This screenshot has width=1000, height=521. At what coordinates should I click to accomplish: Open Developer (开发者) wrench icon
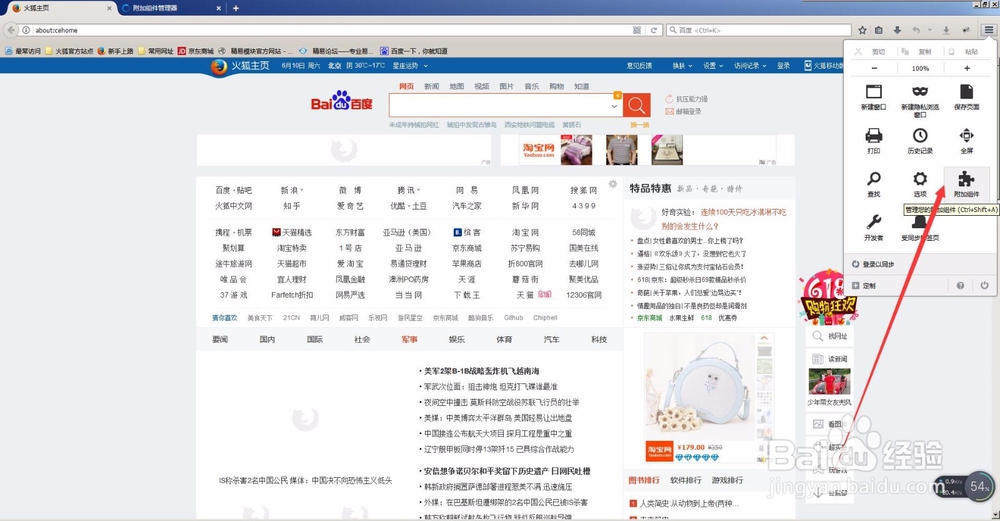pos(874,222)
